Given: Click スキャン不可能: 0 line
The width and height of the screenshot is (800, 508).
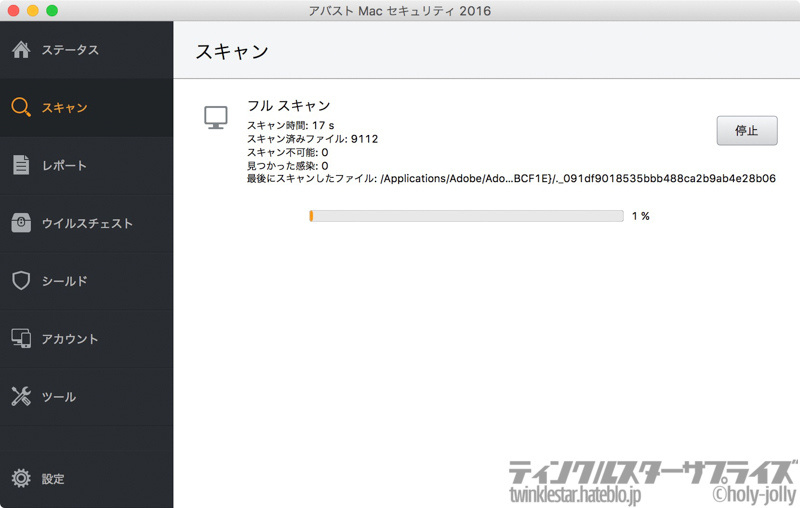Looking at the screenshot, I should point(288,152).
